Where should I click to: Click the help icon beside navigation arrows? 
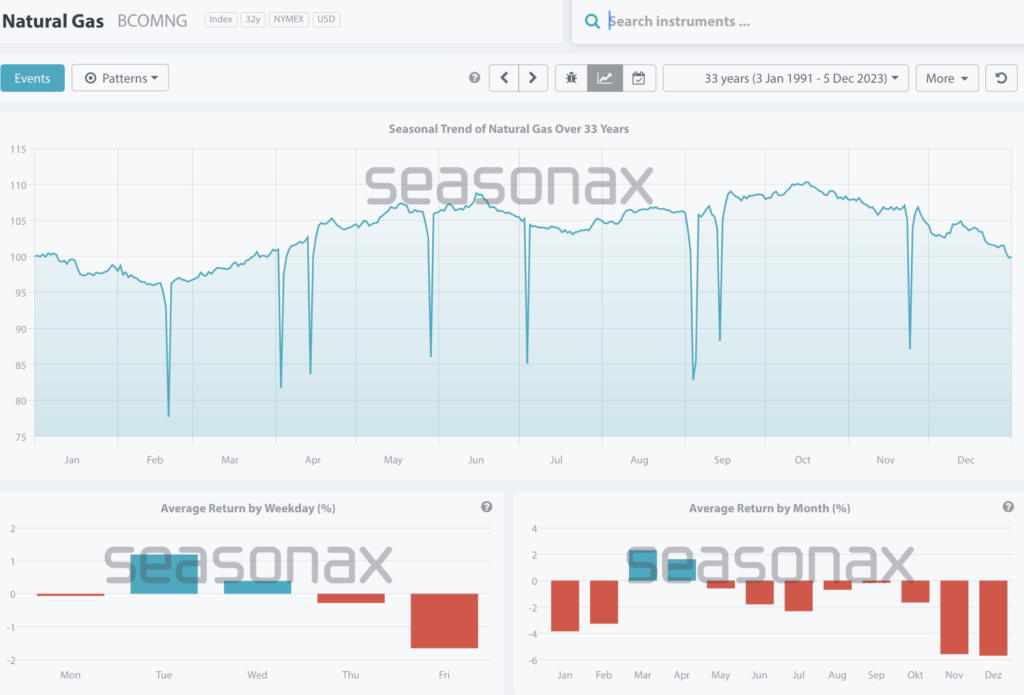(x=475, y=78)
